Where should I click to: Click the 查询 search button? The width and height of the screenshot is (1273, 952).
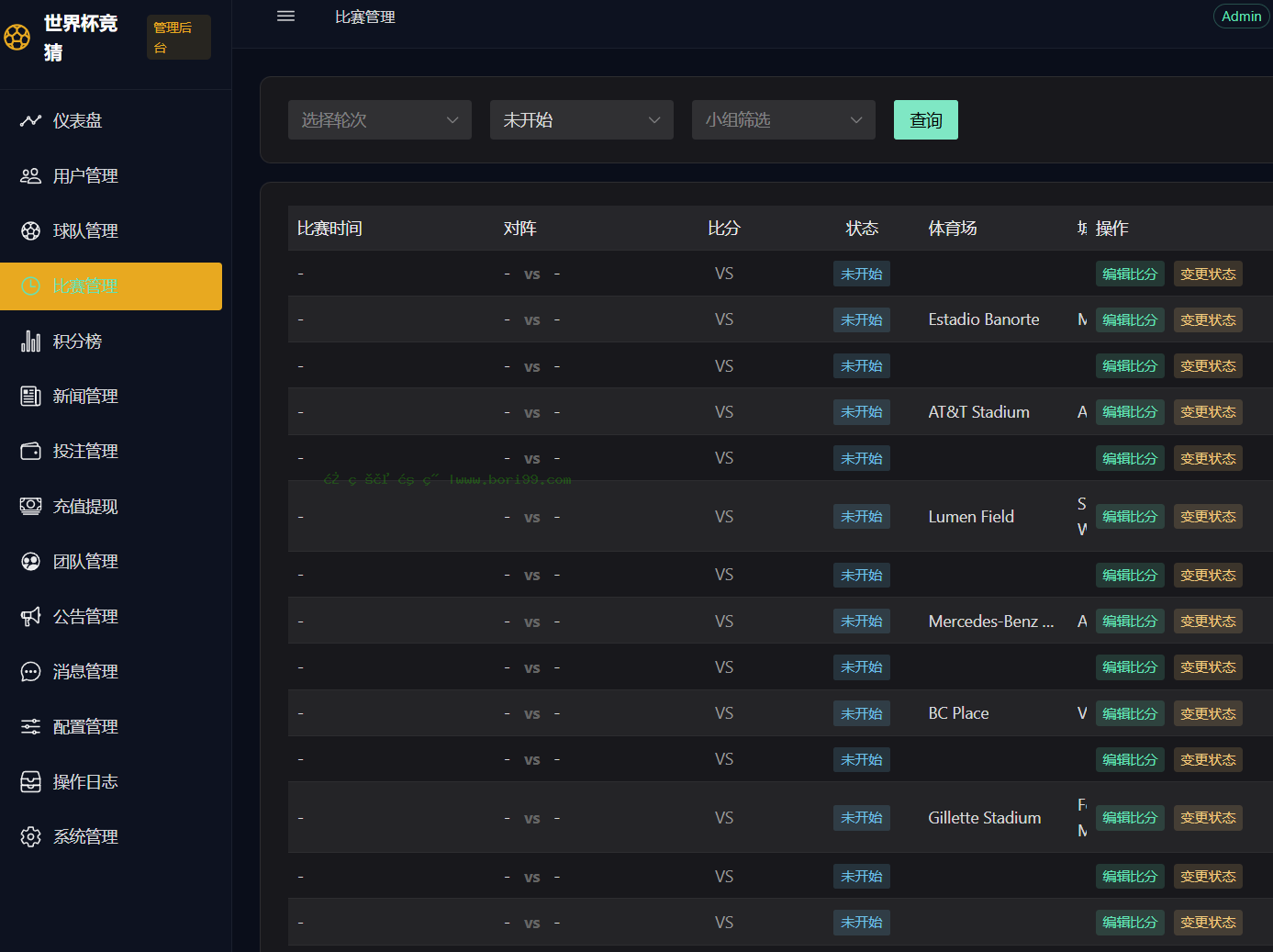click(x=926, y=120)
